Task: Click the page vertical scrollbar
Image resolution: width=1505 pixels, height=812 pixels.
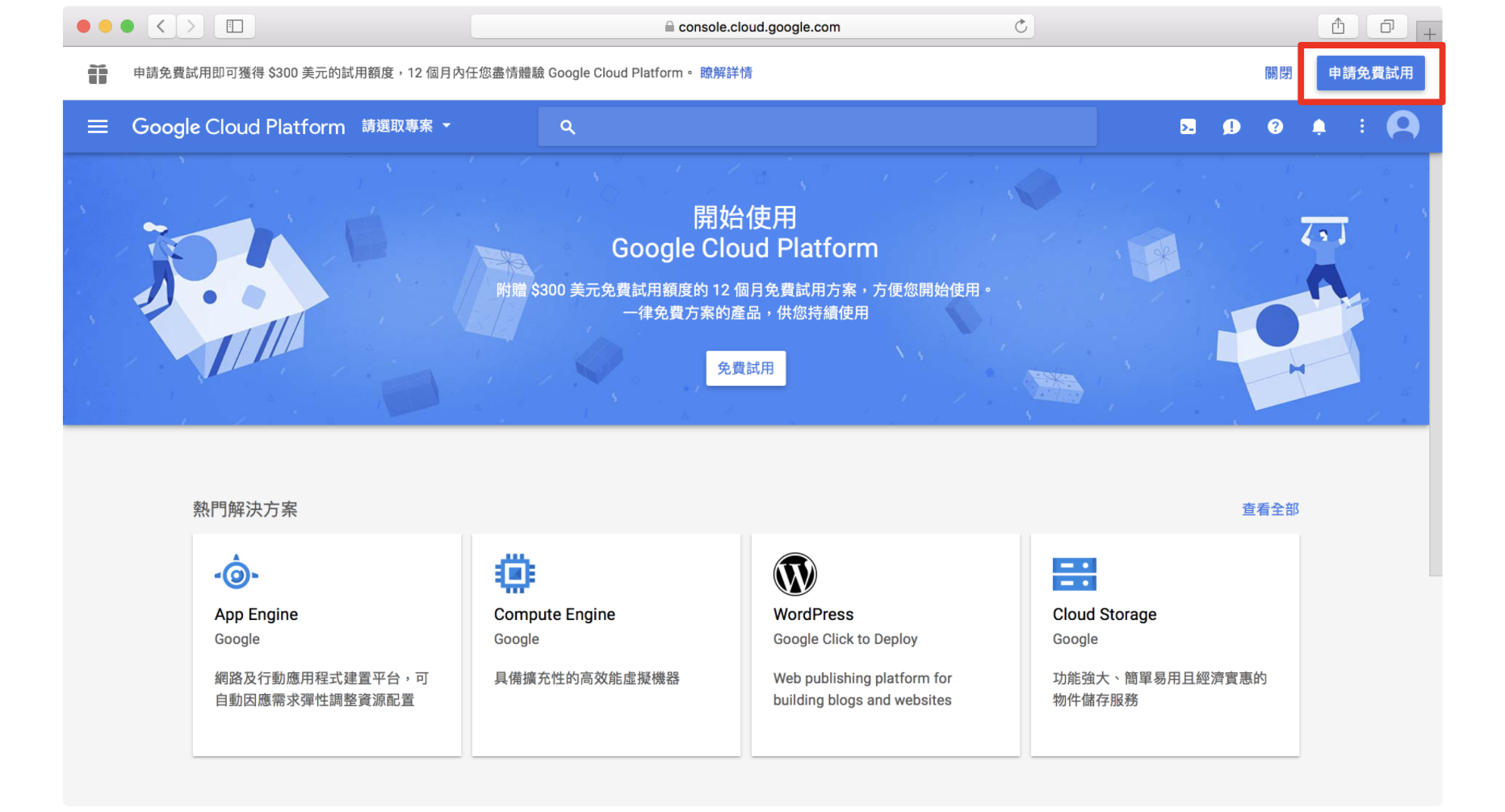Action: pos(1436,365)
